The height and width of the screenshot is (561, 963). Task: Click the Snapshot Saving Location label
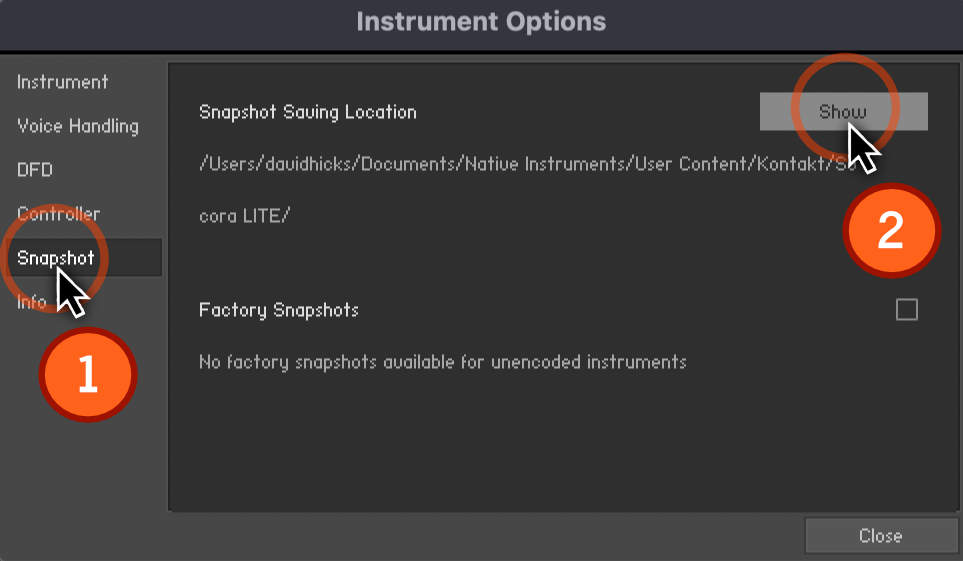click(308, 112)
